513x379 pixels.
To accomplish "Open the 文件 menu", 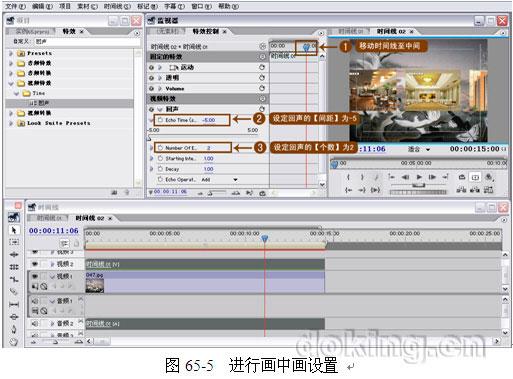I will click(15, 6).
